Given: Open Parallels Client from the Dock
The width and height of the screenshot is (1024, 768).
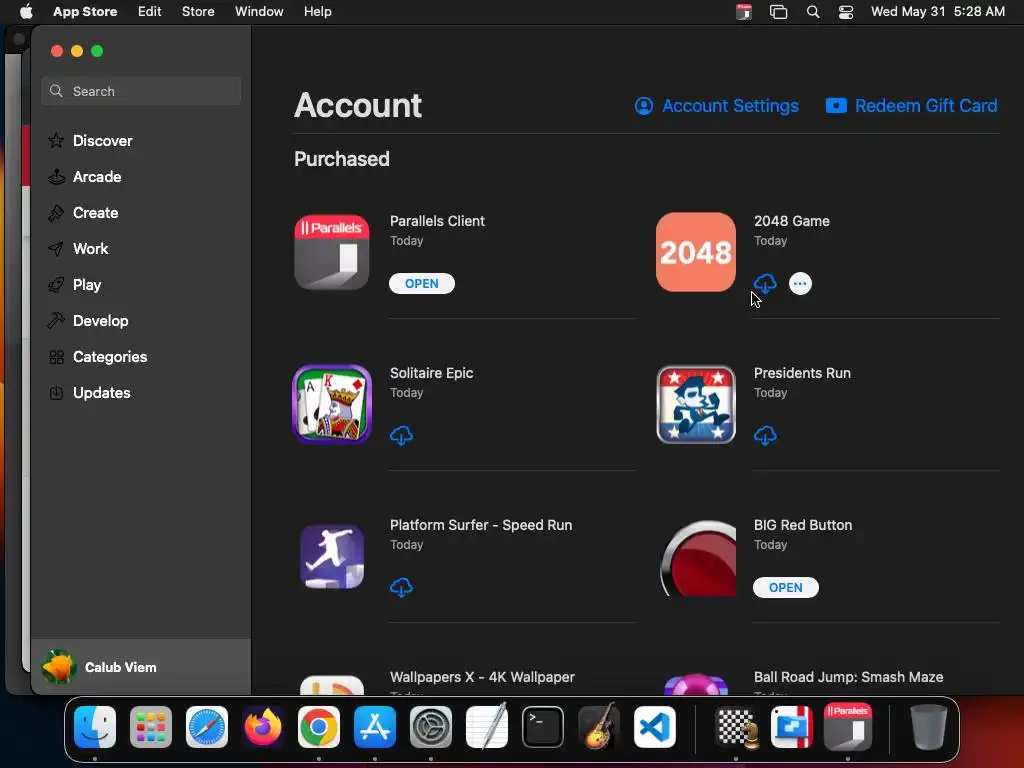Looking at the screenshot, I should point(848,726).
